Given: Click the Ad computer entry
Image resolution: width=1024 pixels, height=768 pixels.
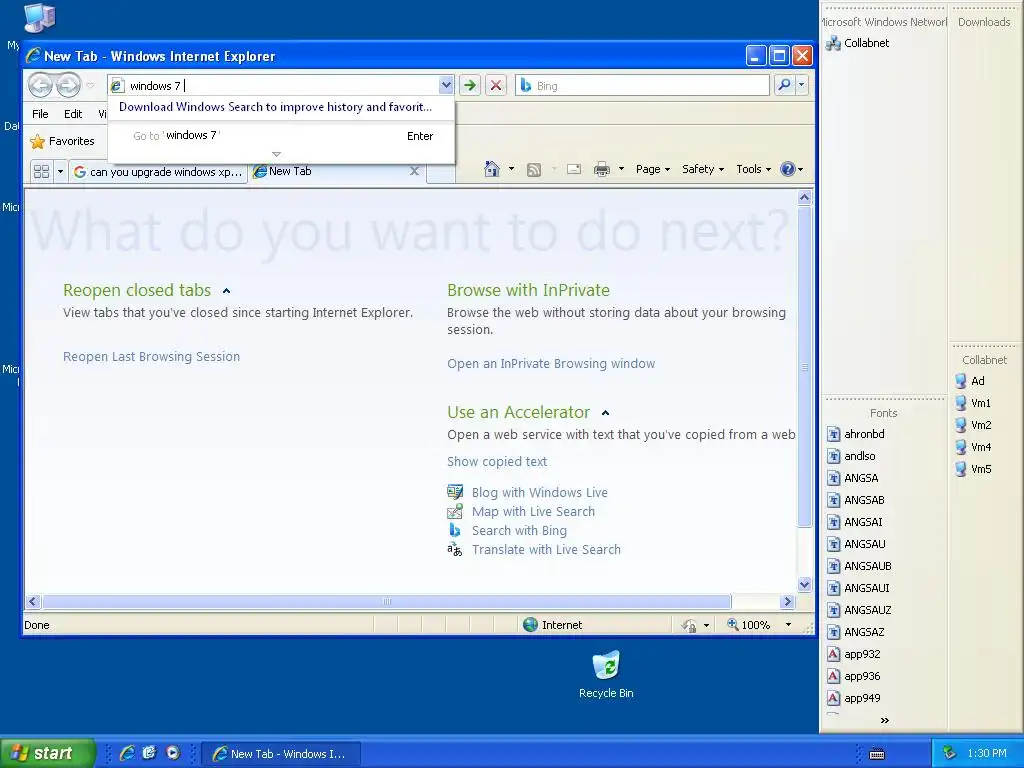Looking at the screenshot, I should [x=970, y=381].
